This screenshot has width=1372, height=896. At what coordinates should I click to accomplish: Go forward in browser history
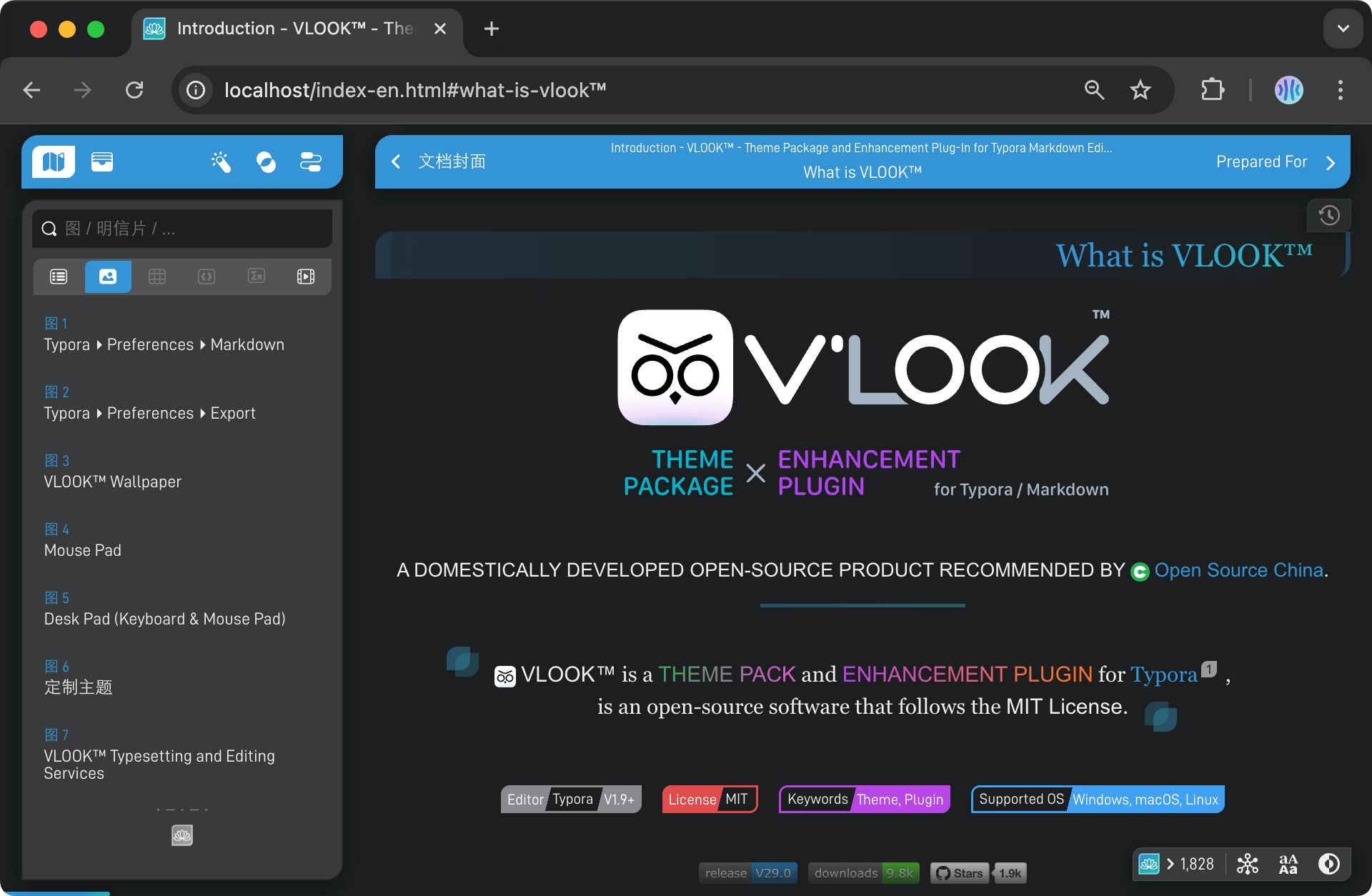point(83,90)
